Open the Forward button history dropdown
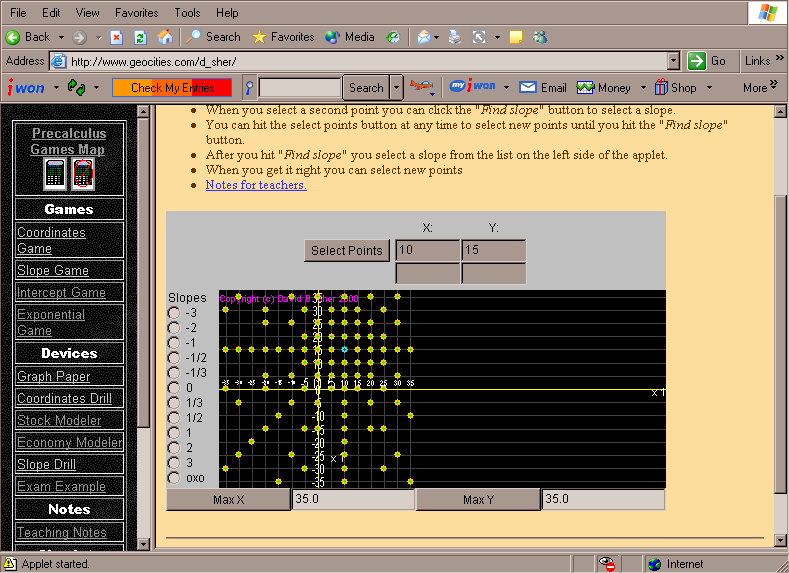This screenshot has height=573, width=789. pyautogui.click(x=99, y=37)
